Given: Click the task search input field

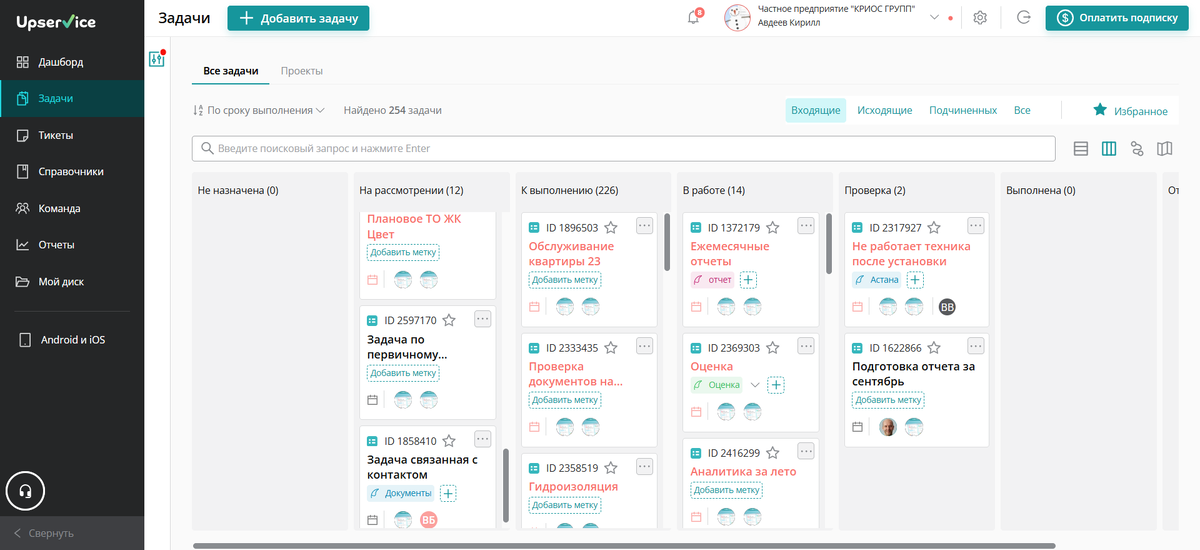Looking at the screenshot, I should point(624,148).
